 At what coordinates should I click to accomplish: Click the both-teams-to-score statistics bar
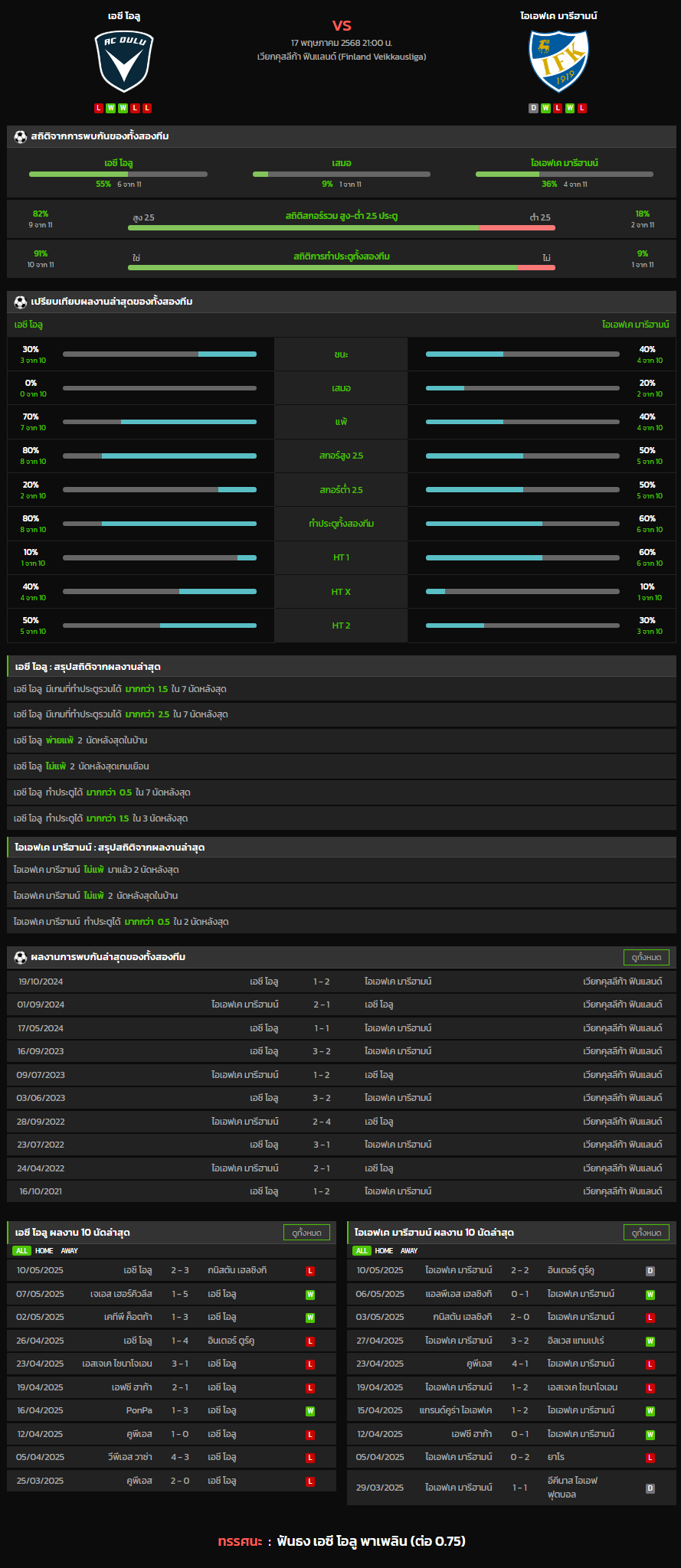point(342,268)
